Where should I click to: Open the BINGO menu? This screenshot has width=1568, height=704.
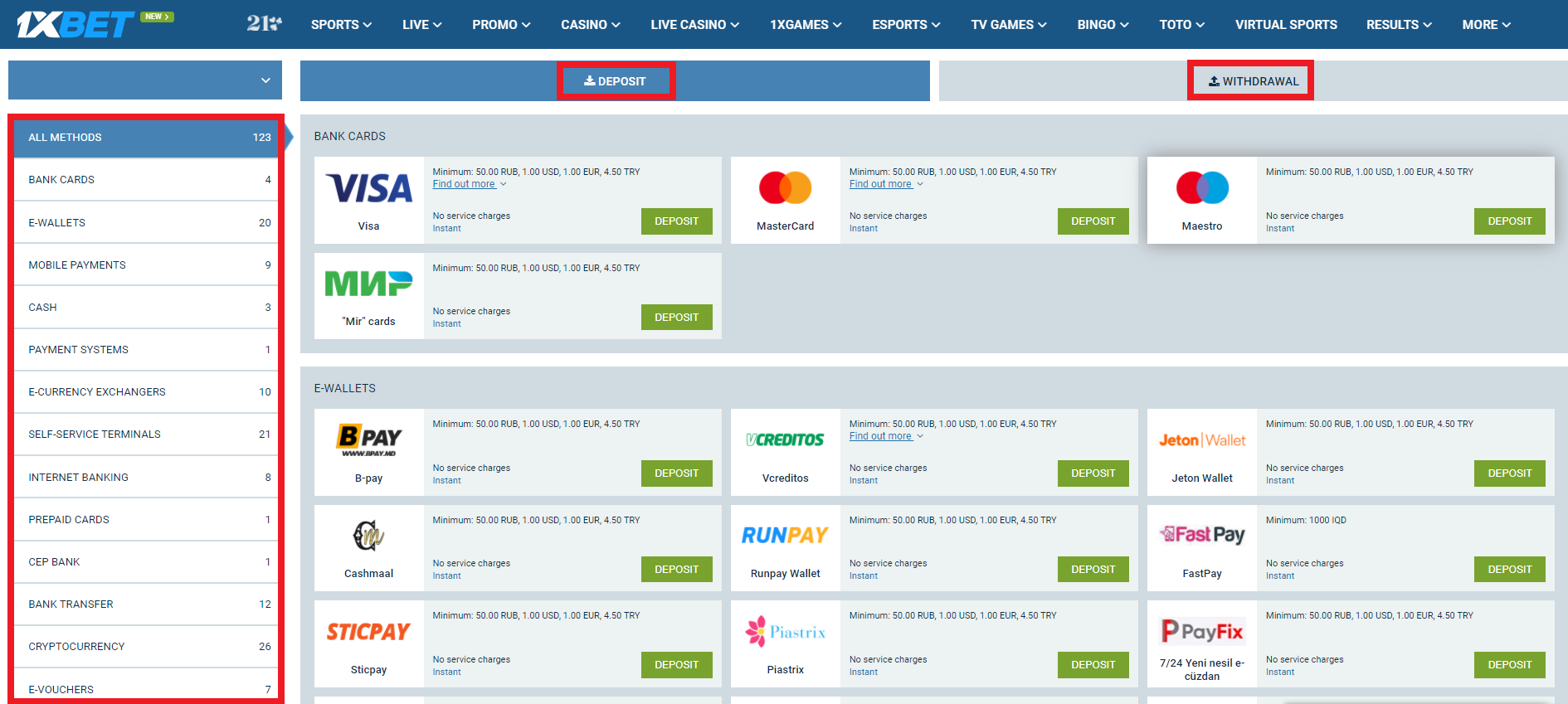[x=1103, y=25]
